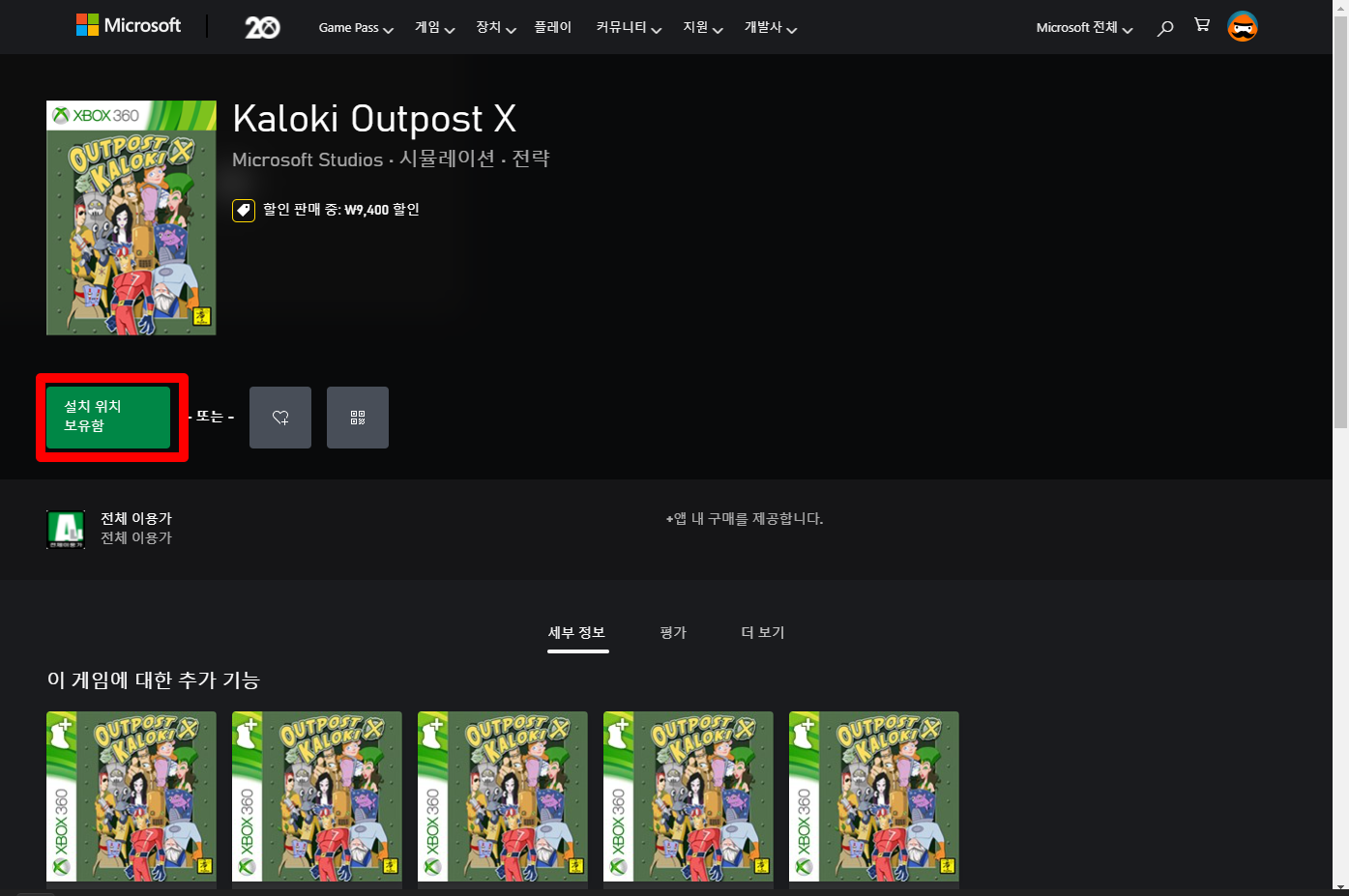Add game to wishlist with heart button
This screenshot has height=896, width=1349.
coord(280,418)
